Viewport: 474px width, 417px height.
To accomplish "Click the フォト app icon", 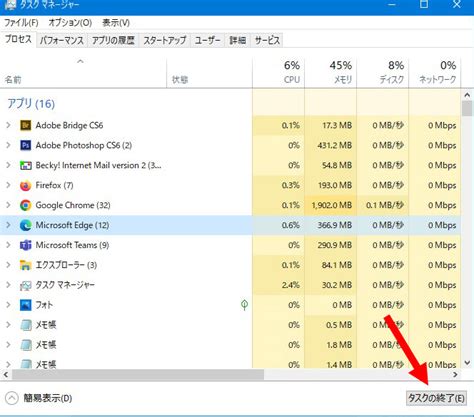I will click(26, 305).
